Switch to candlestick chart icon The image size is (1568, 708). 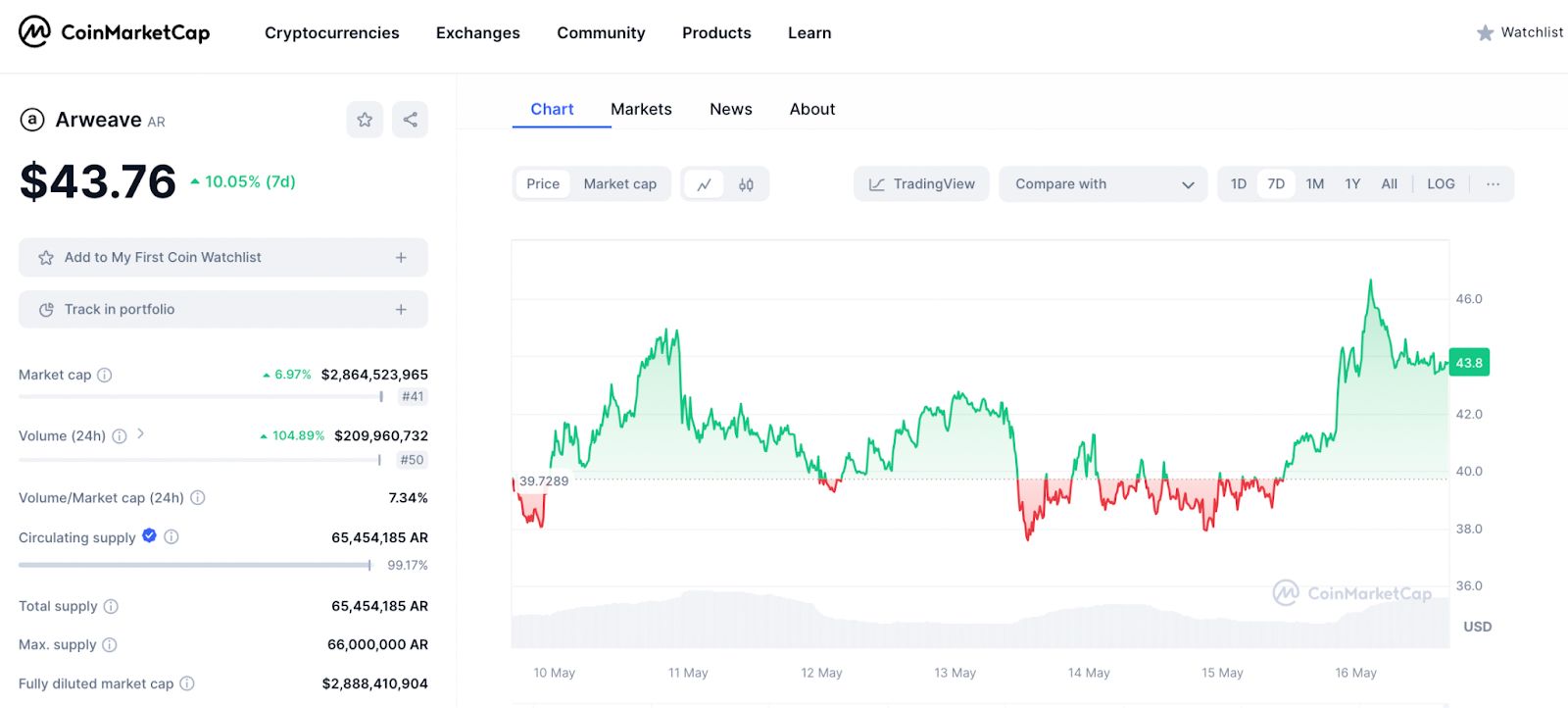coord(746,184)
